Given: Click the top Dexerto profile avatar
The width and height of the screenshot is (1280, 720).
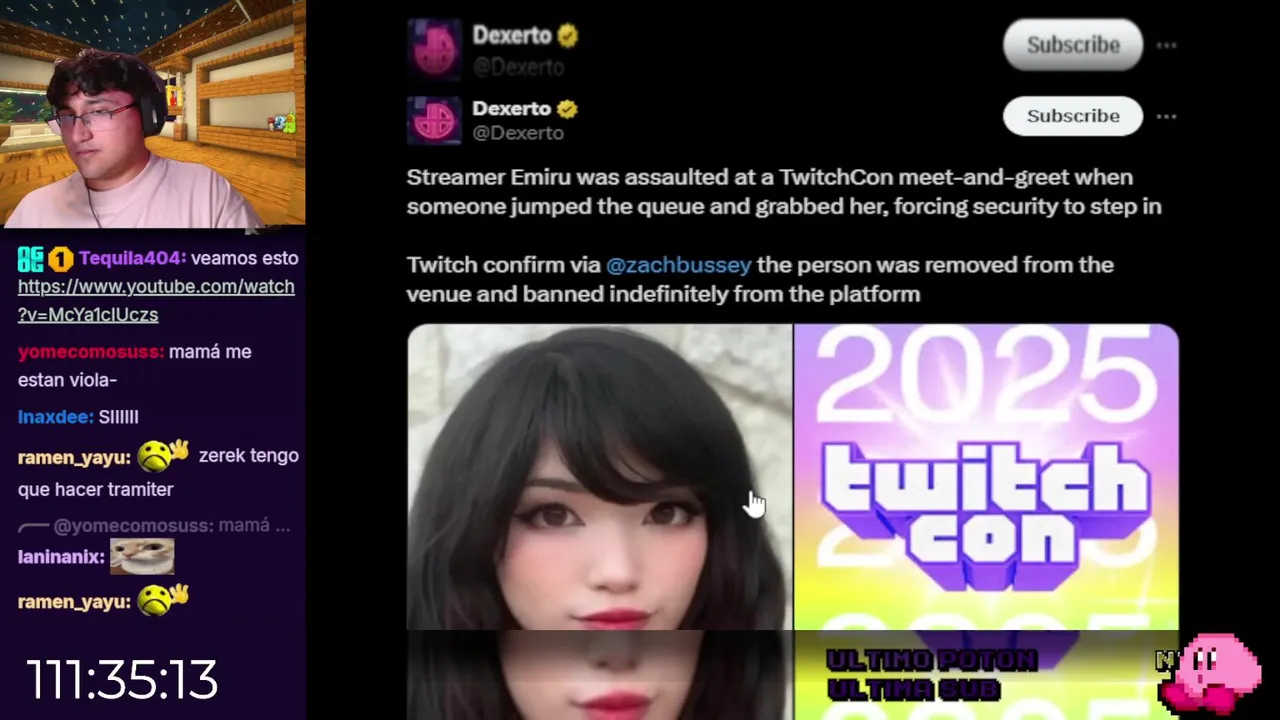Looking at the screenshot, I should click(434, 47).
